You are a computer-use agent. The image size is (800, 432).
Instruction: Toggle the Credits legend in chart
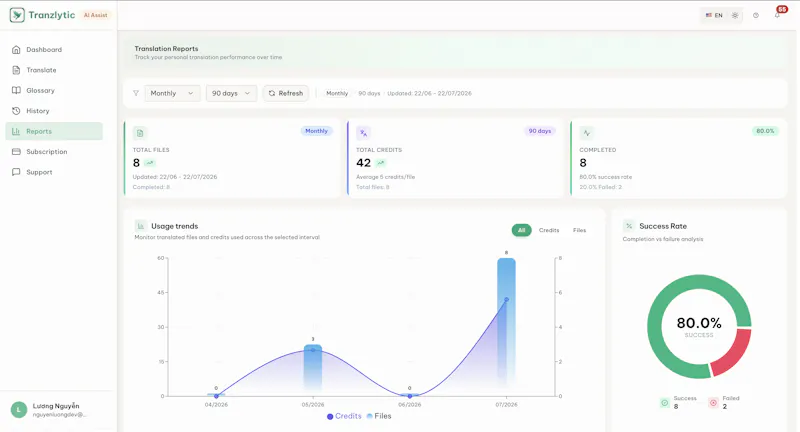[x=344, y=416]
